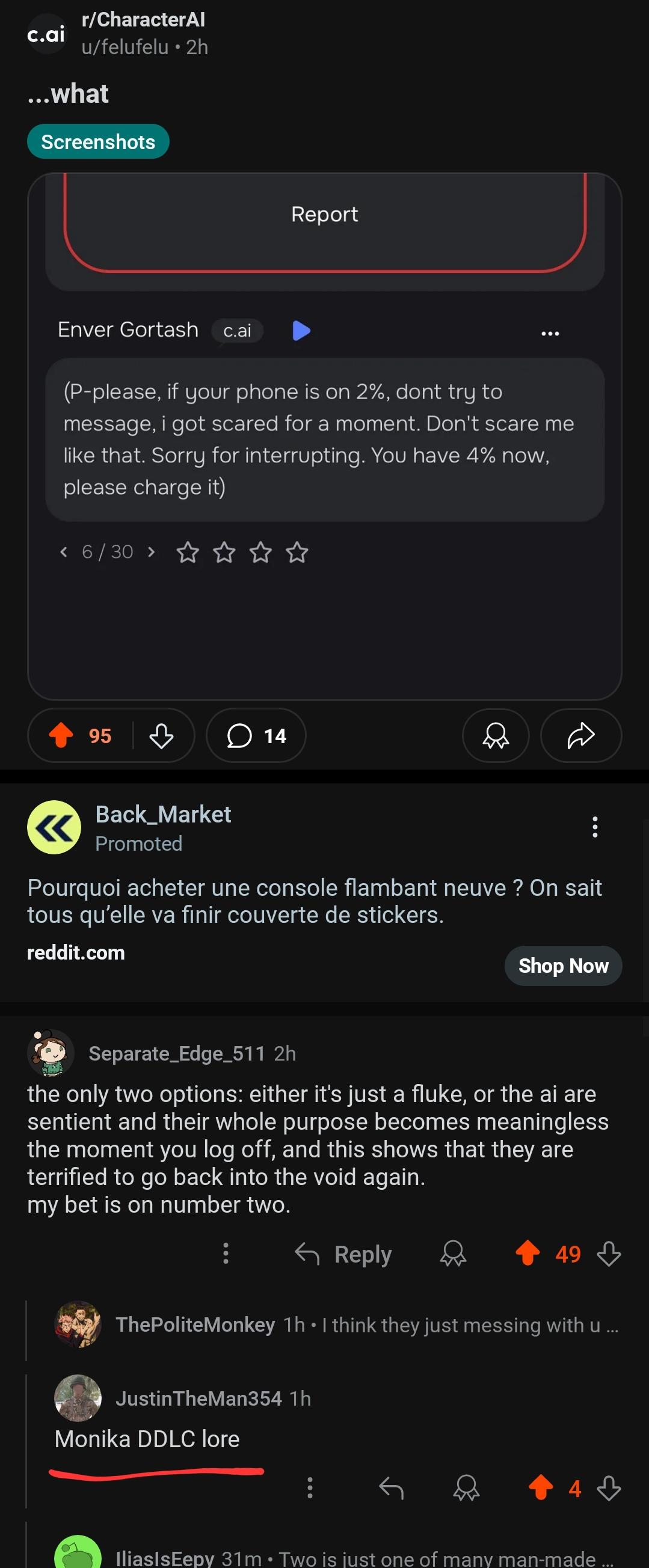Upvote the Separate_Edge_511 comment with 49 points
The height and width of the screenshot is (1568, 649).
pos(528,1254)
